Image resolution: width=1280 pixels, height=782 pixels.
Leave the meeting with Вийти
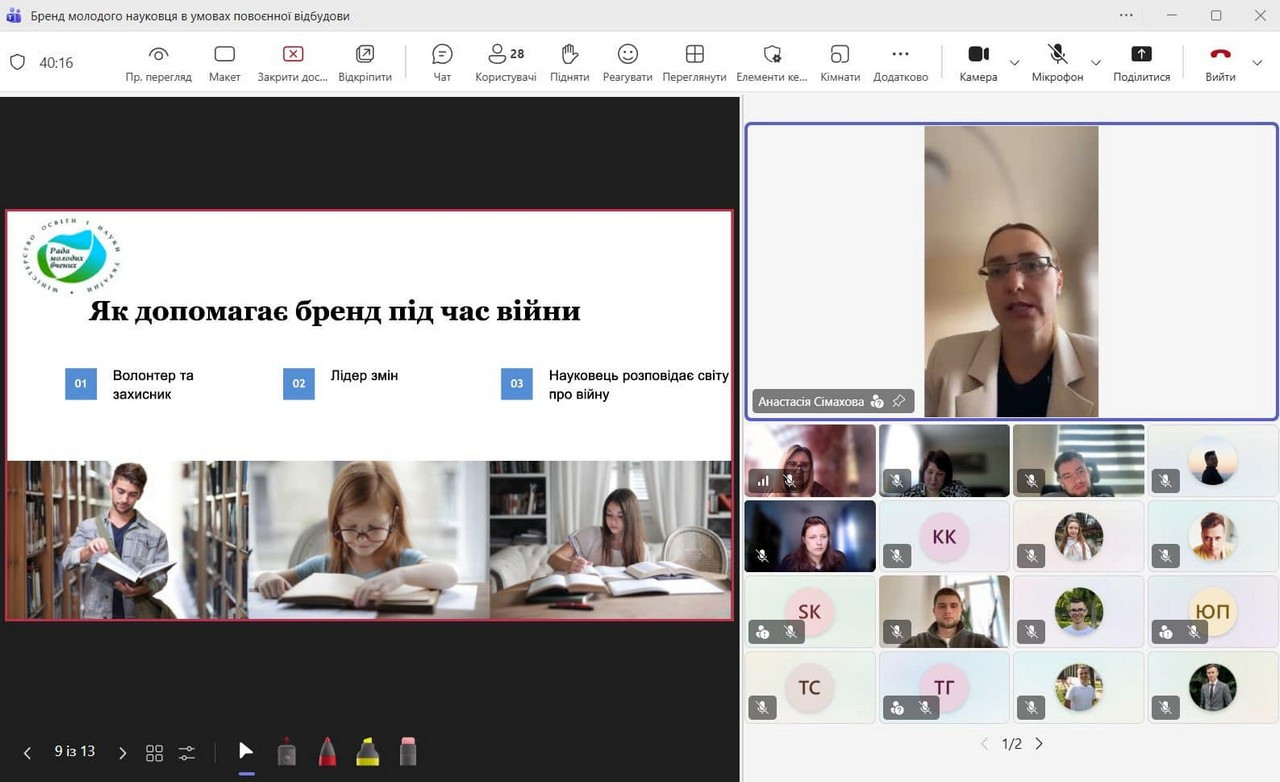[1220, 62]
